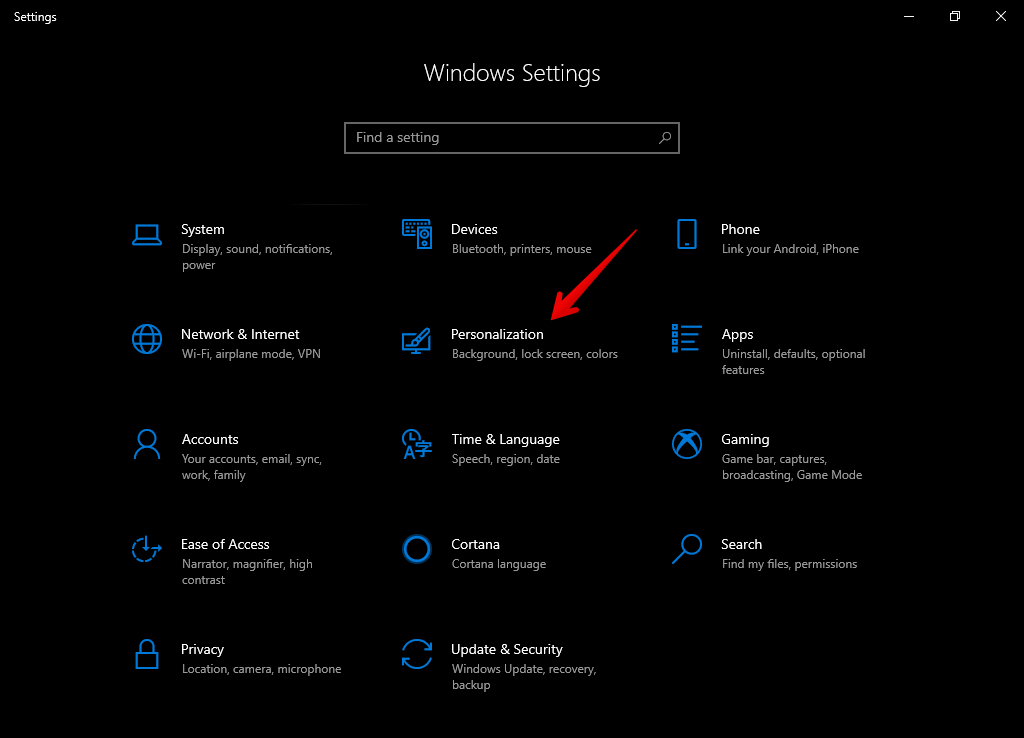Close the Settings window

tap(1000, 16)
